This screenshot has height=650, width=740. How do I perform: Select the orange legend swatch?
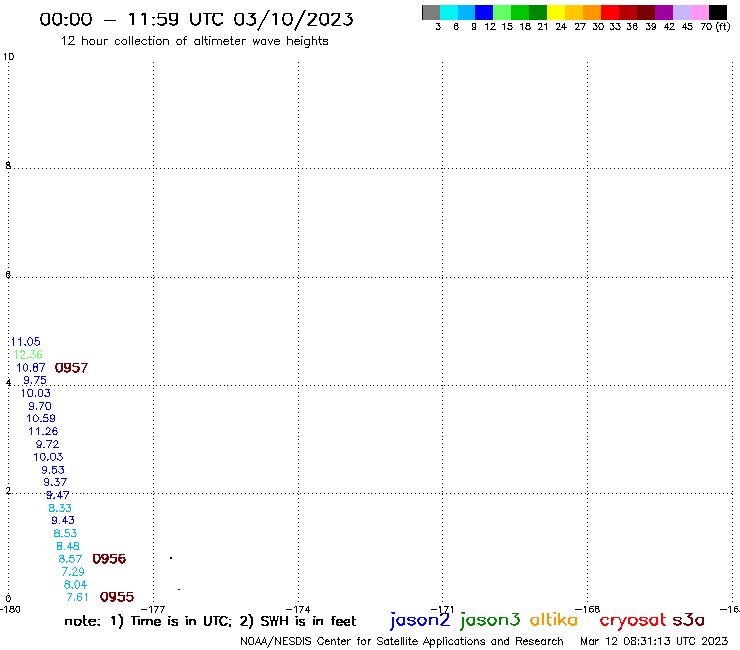pos(592,12)
